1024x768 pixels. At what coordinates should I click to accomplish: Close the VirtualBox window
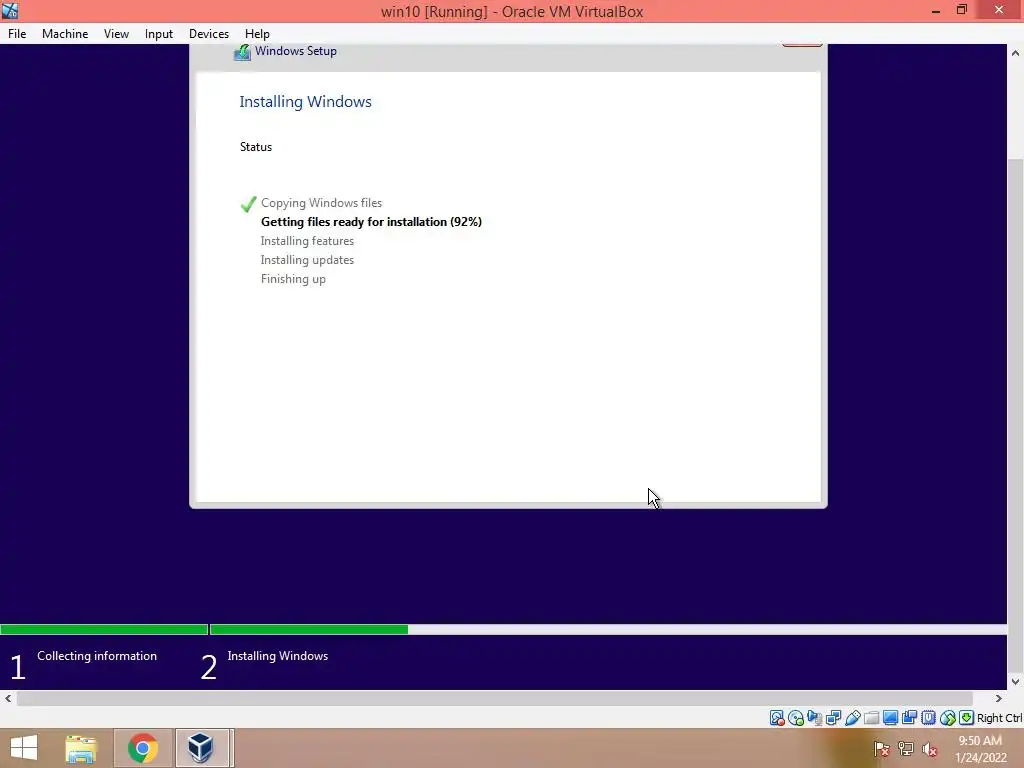click(x=999, y=10)
